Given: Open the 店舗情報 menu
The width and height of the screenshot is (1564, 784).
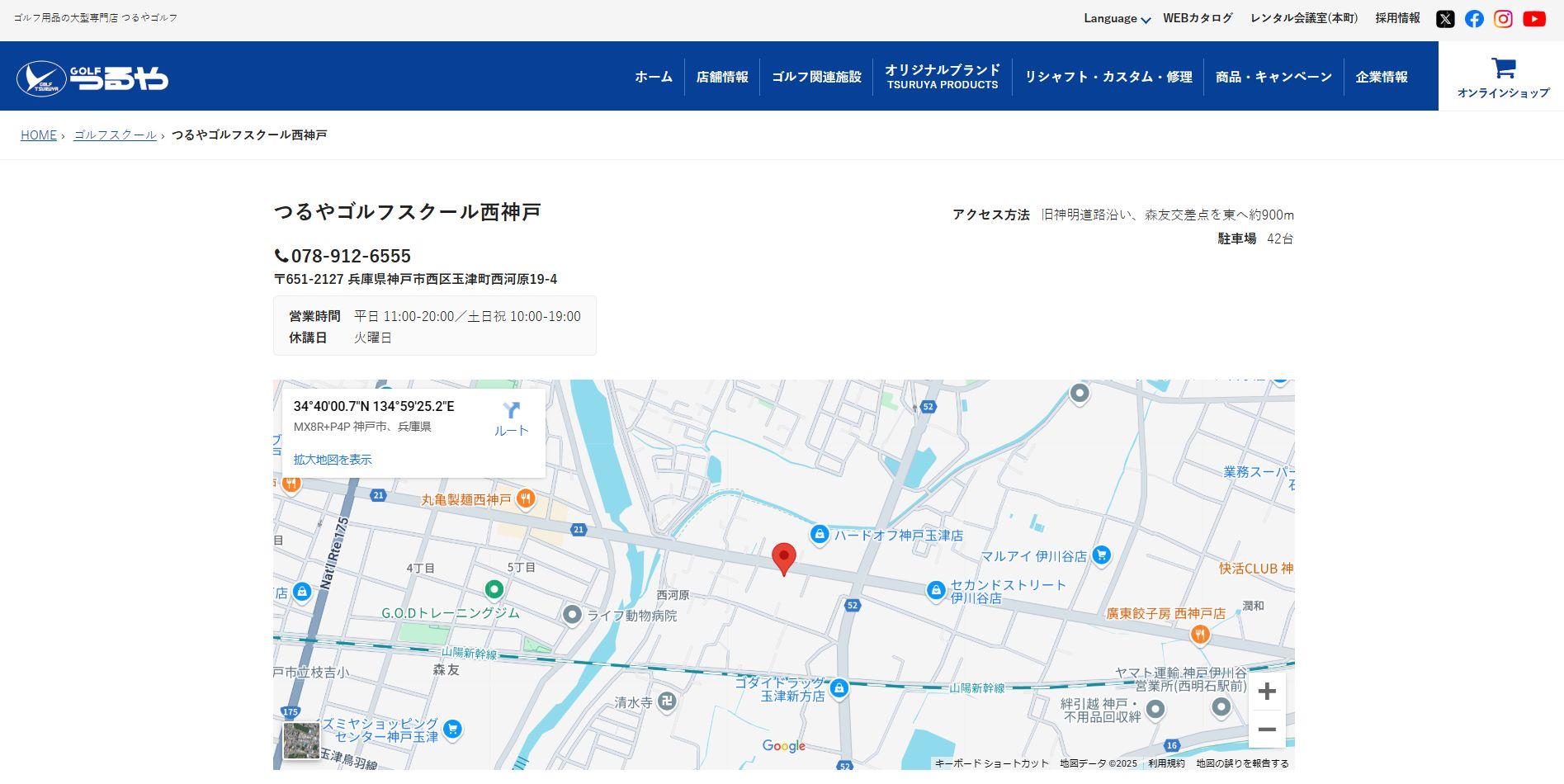Looking at the screenshot, I should tap(722, 77).
